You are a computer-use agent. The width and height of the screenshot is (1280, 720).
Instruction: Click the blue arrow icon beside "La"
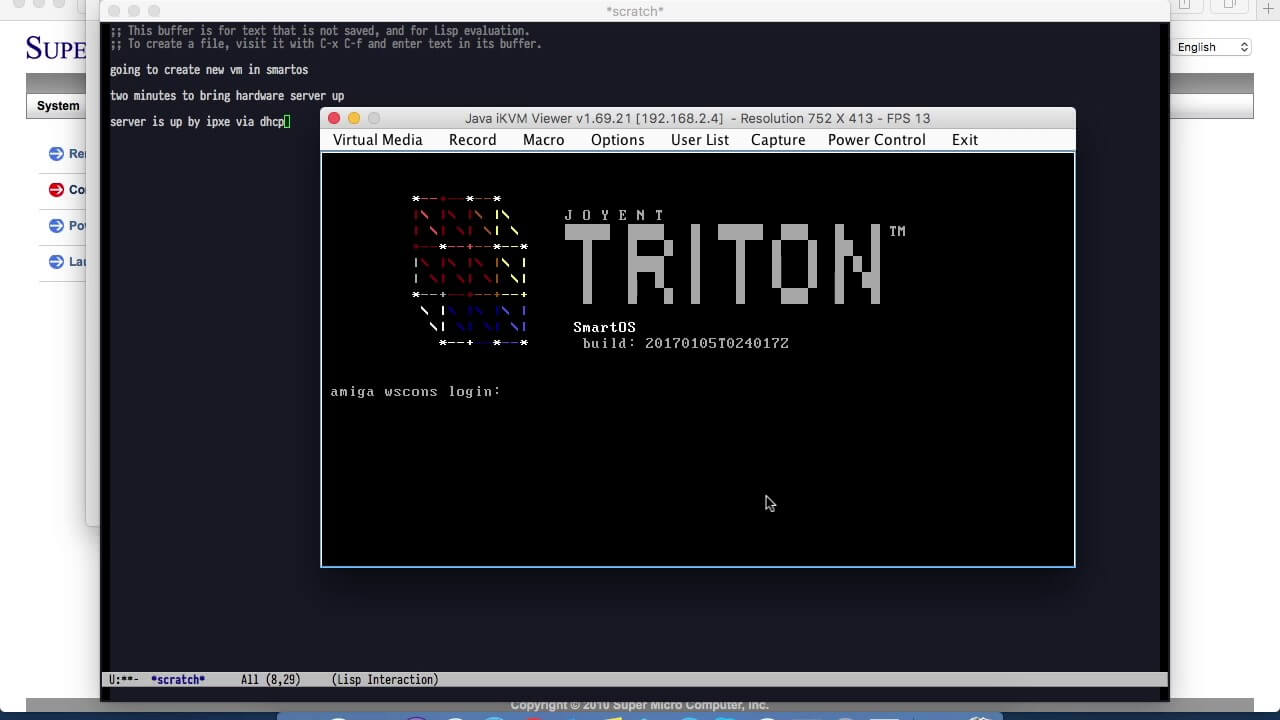[x=56, y=262]
